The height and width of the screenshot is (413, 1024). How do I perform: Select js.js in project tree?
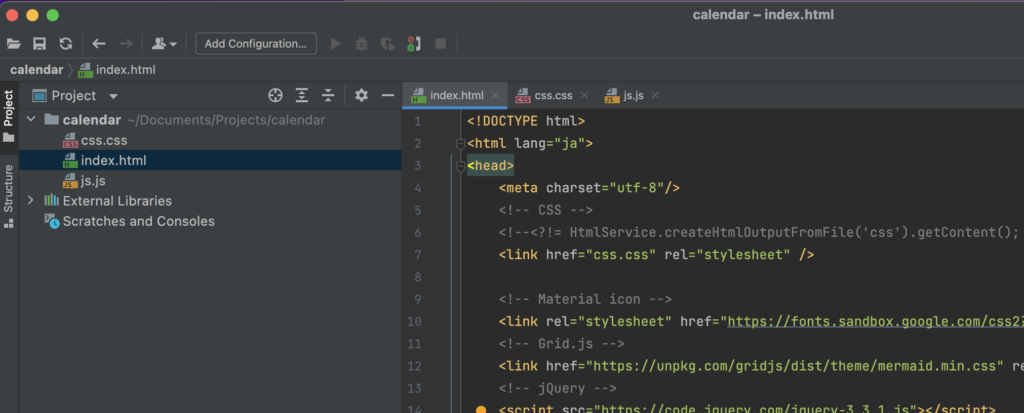(210, 180)
